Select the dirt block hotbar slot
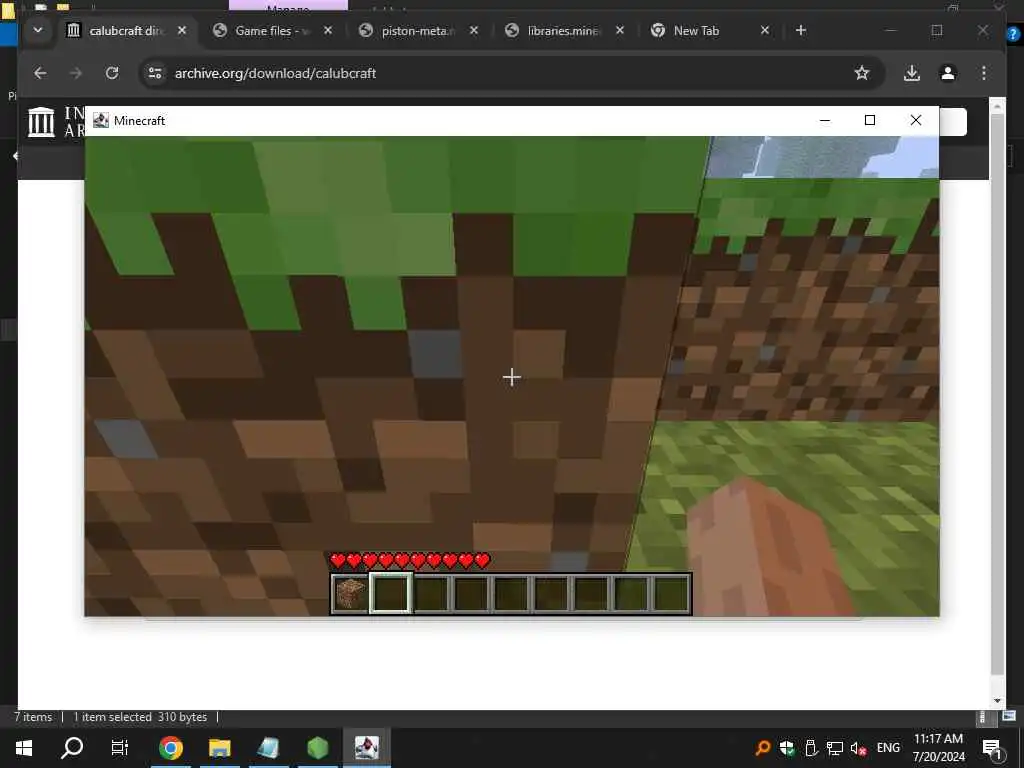Image resolution: width=1024 pixels, height=768 pixels. (351, 594)
